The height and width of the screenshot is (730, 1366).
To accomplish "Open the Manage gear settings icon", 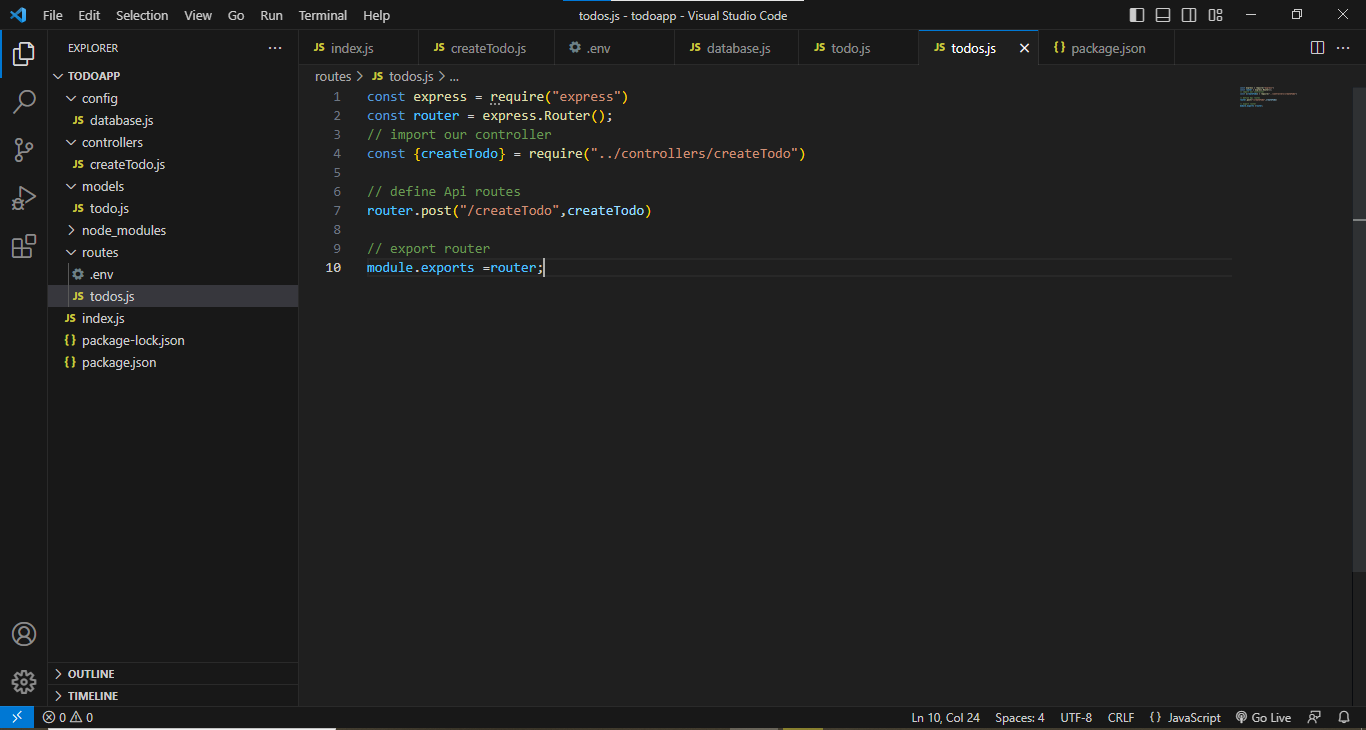I will point(24,682).
